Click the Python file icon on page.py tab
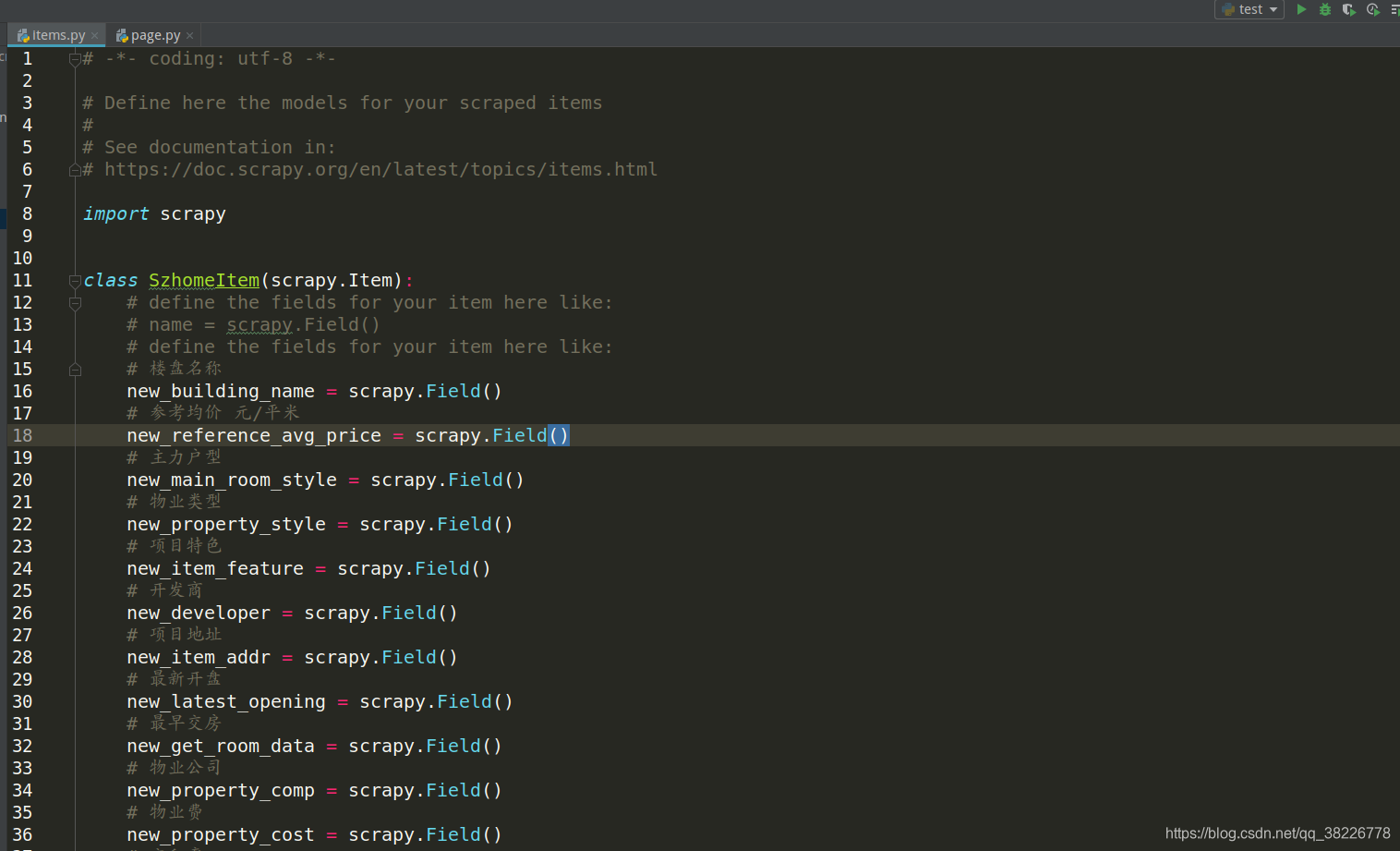The height and width of the screenshot is (851, 1400). [x=122, y=35]
